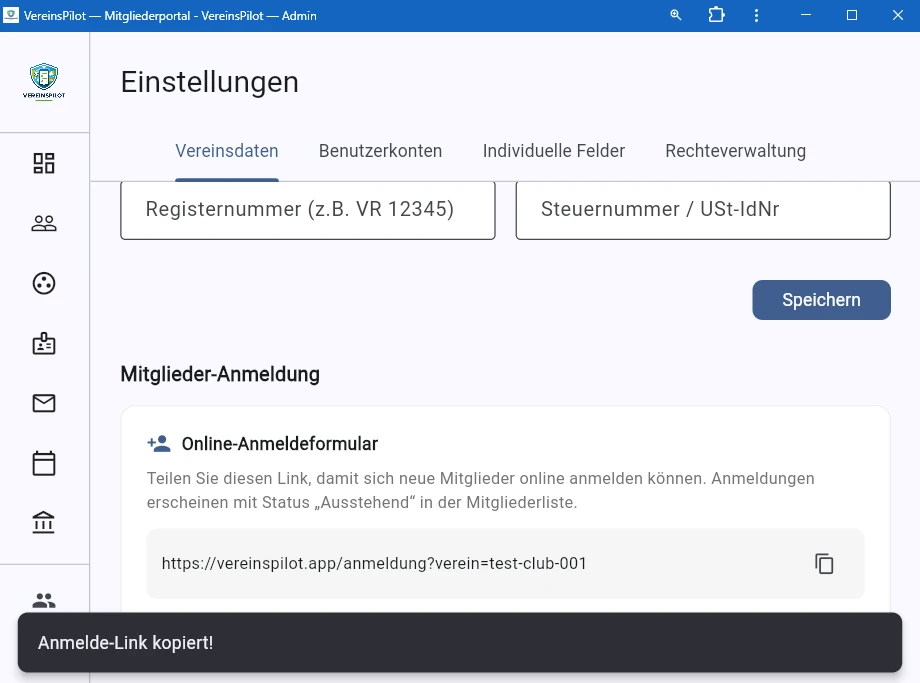Open finances via the bank icon
The height and width of the screenshot is (683, 920).
point(43,522)
